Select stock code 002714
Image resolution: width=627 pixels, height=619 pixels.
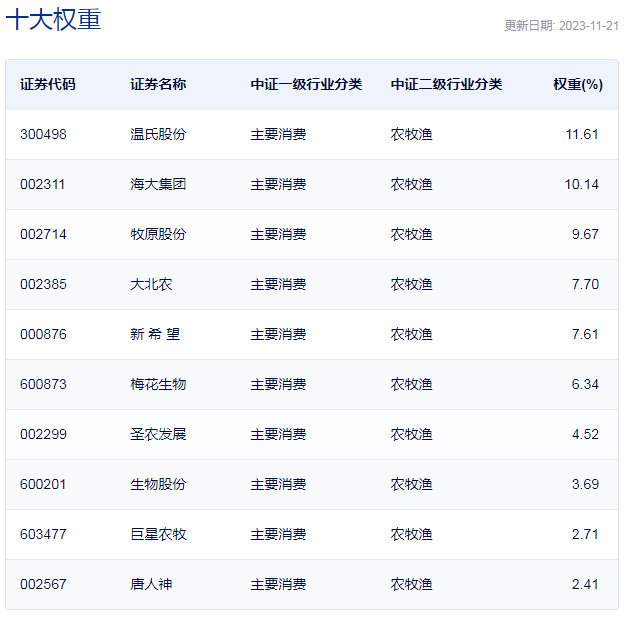click(43, 234)
